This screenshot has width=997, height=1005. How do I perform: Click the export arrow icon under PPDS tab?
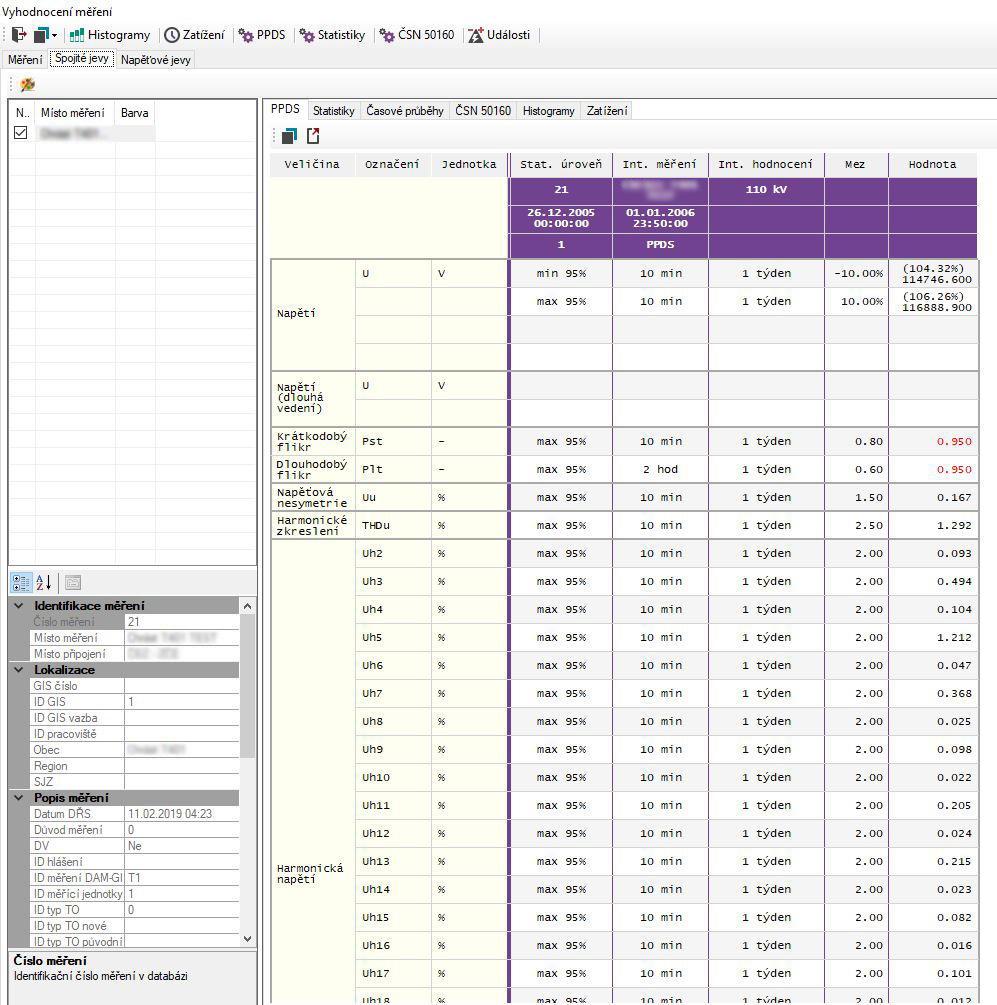pyautogui.click(x=313, y=136)
